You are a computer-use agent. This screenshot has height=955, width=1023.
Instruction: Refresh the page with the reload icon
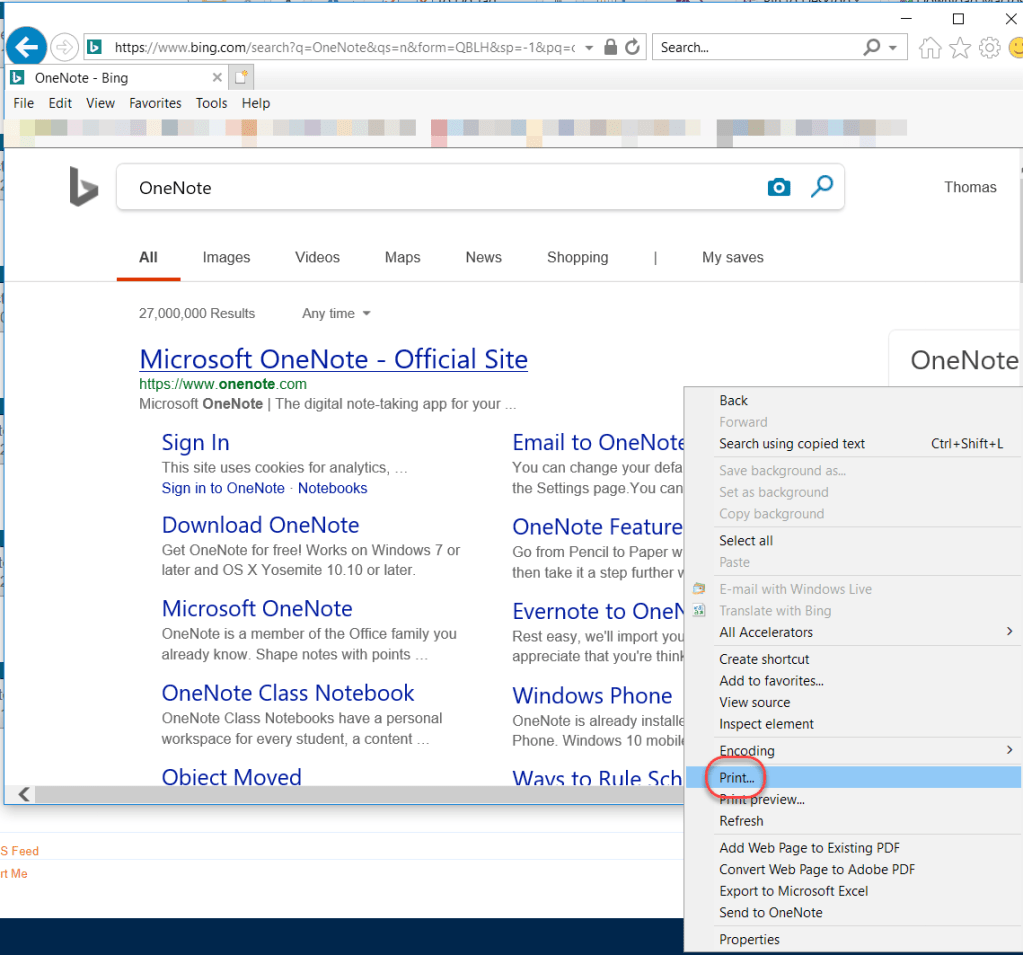631,46
